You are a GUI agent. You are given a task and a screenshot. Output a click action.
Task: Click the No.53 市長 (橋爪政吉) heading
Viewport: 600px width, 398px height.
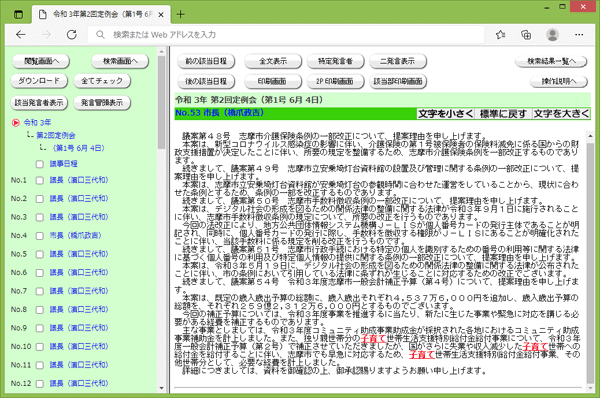[x=219, y=113]
